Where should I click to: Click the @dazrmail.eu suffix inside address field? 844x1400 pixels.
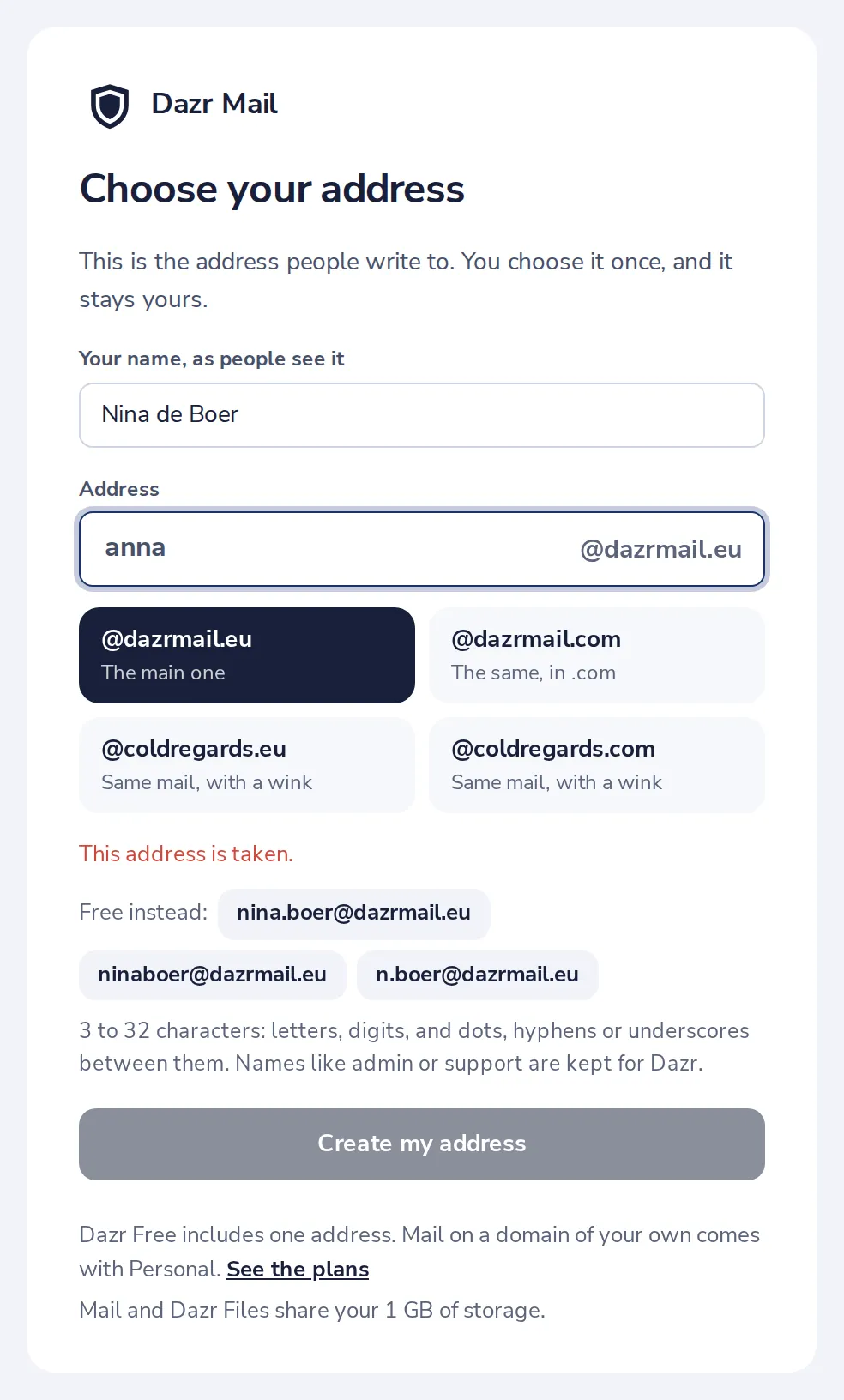(660, 549)
